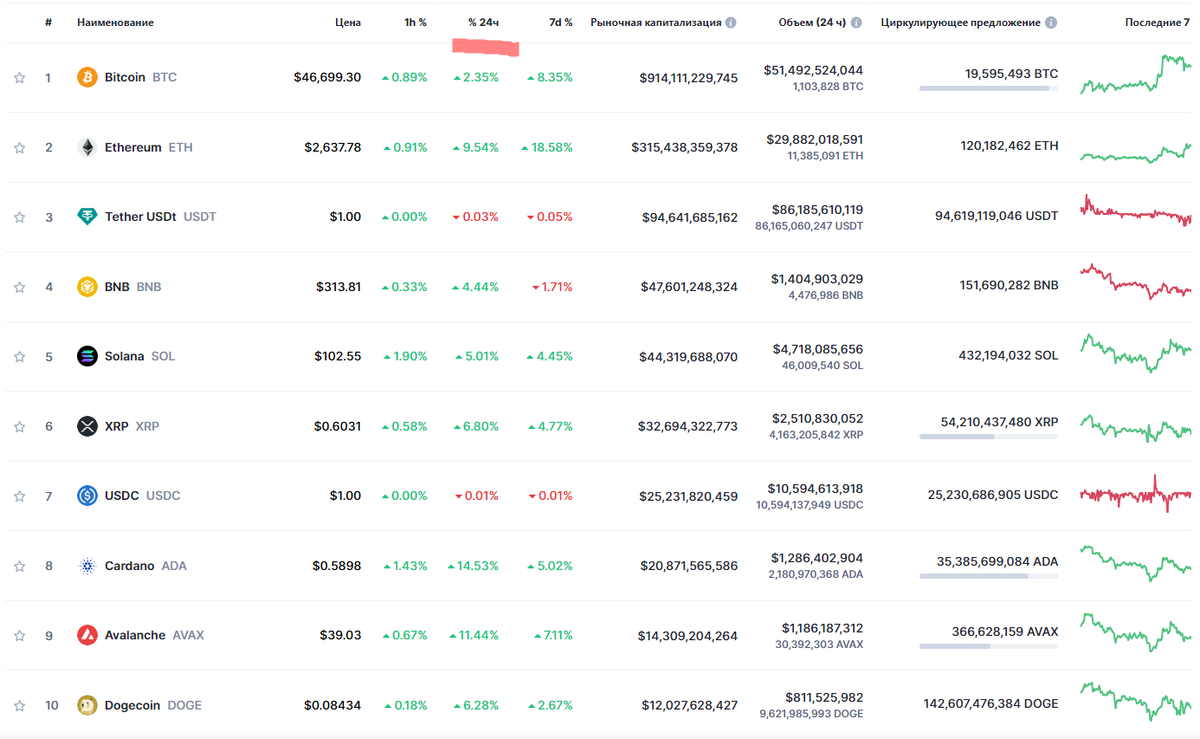This screenshot has height=739, width=1200.
Task: Open Tether volume $86,185,610,119 link
Action: point(817,210)
